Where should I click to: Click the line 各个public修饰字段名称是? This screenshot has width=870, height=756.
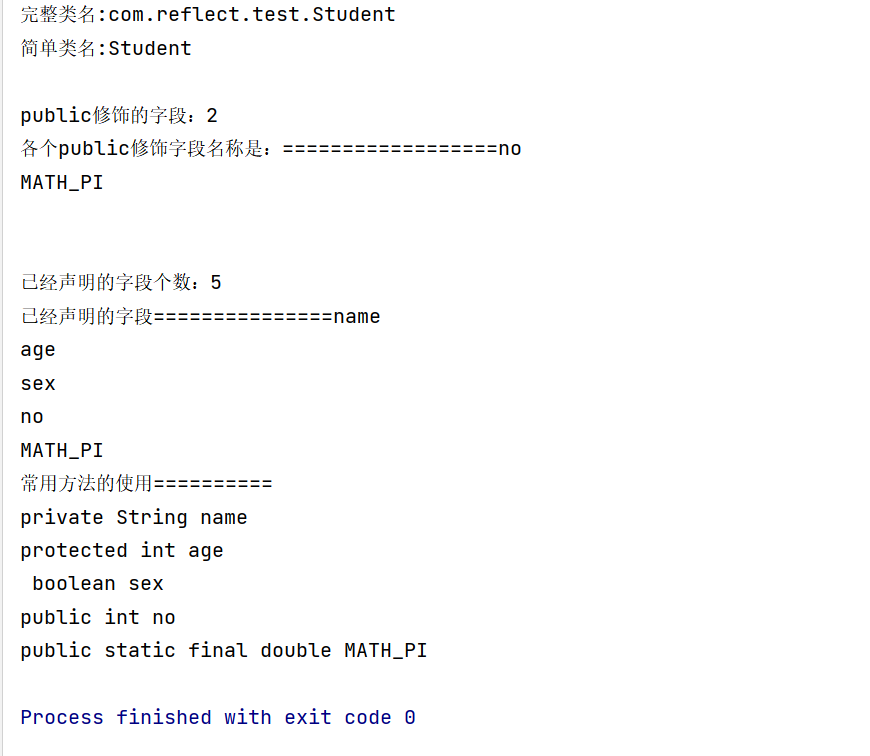270,149
